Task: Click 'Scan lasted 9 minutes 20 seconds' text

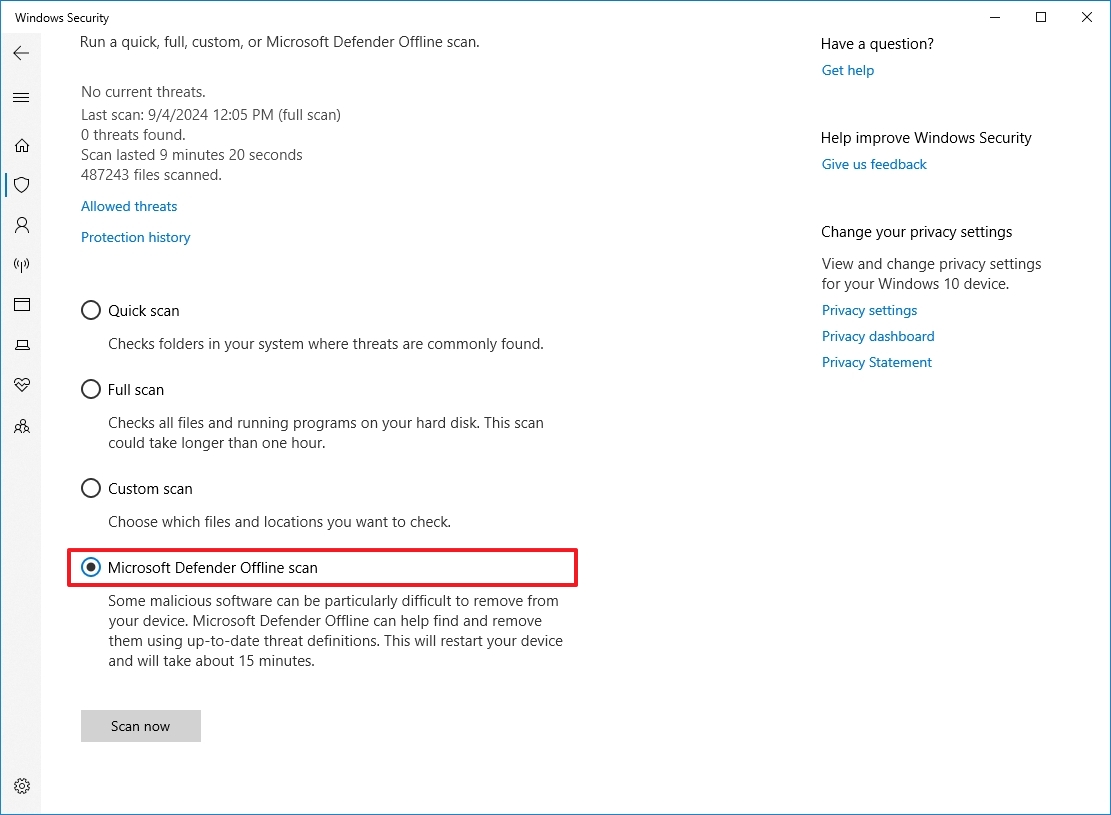Action: click(x=191, y=155)
